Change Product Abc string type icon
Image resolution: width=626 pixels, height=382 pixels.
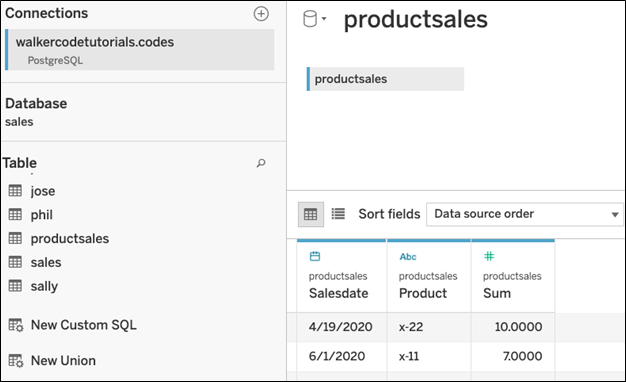coord(408,257)
